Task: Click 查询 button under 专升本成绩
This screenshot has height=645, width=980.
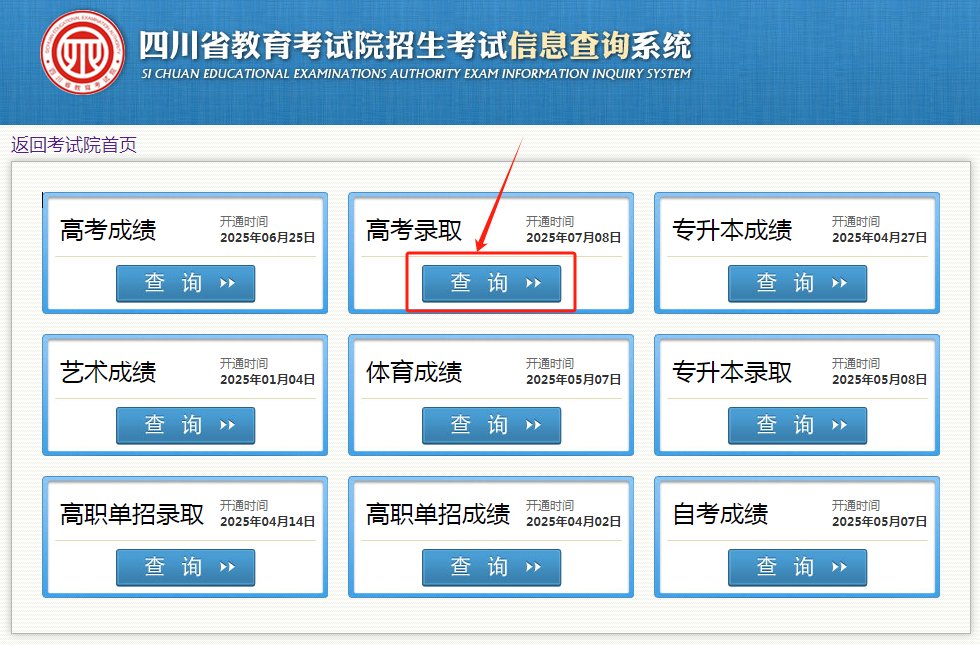Action: click(x=798, y=284)
